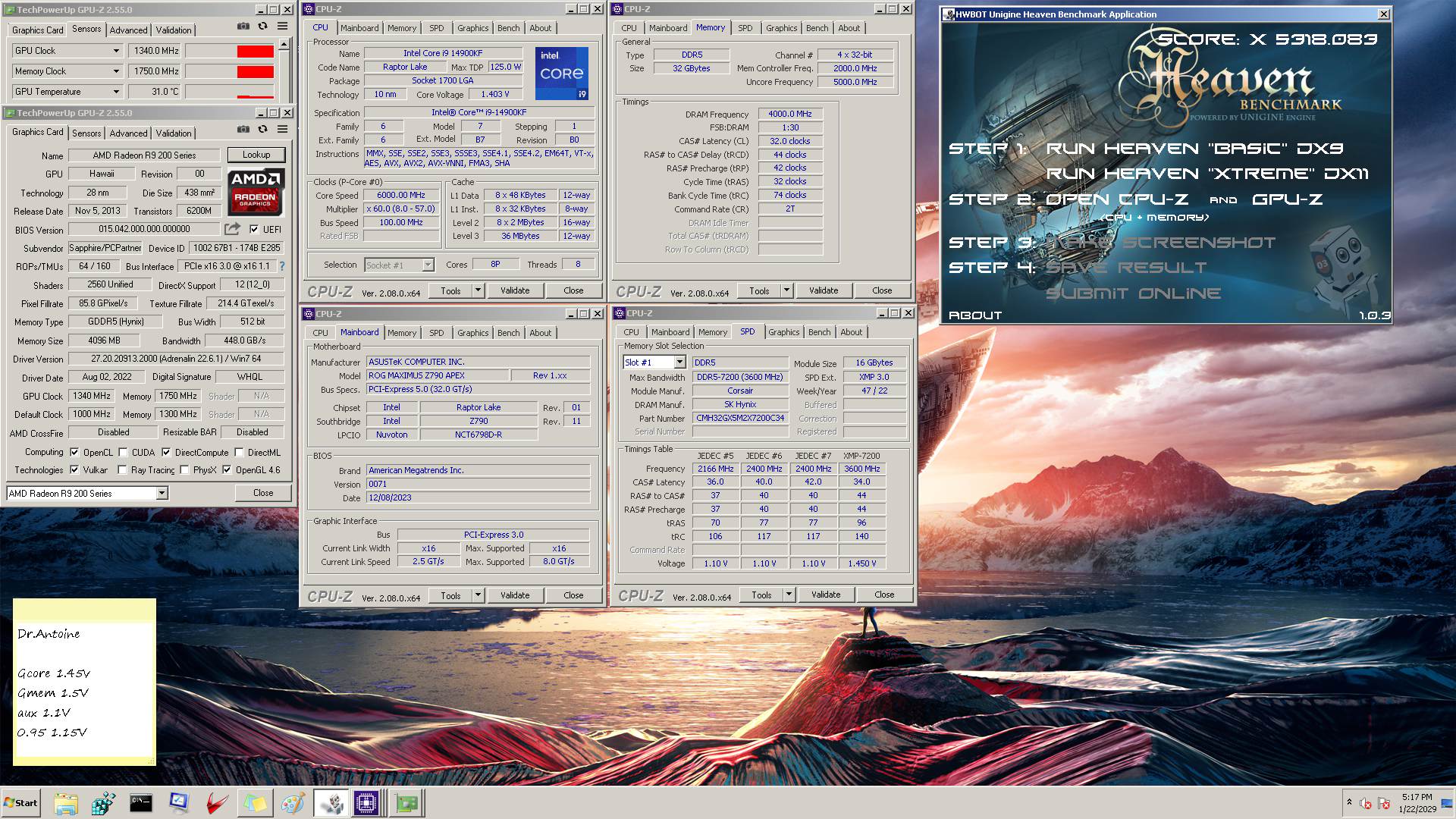Toggle the Ray Tracing checkbox
Image resolution: width=1456 pixels, height=819 pixels.
click(123, 470)
